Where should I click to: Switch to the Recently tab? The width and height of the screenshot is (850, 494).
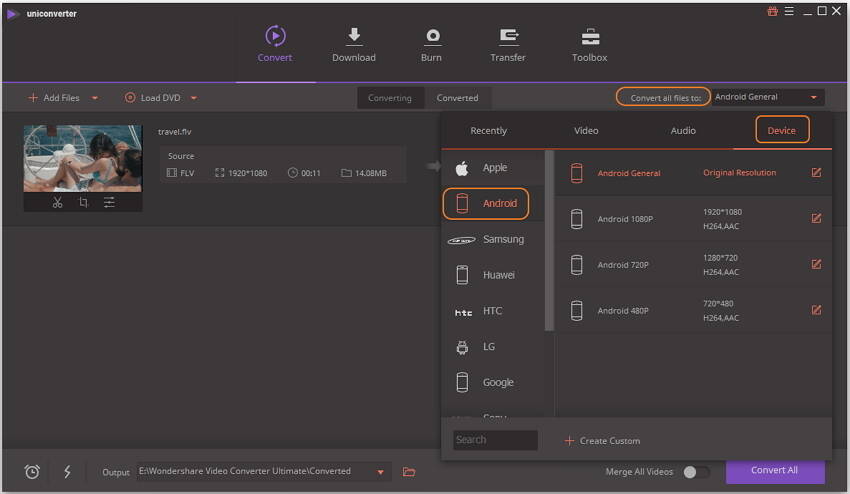click(x=488, y=131)
